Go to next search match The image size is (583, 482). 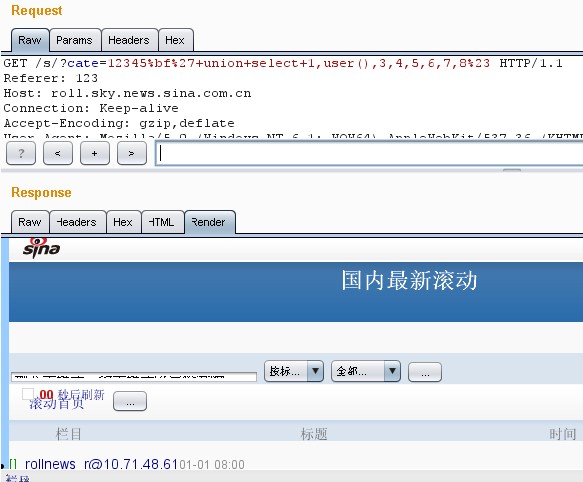[132, 153]
